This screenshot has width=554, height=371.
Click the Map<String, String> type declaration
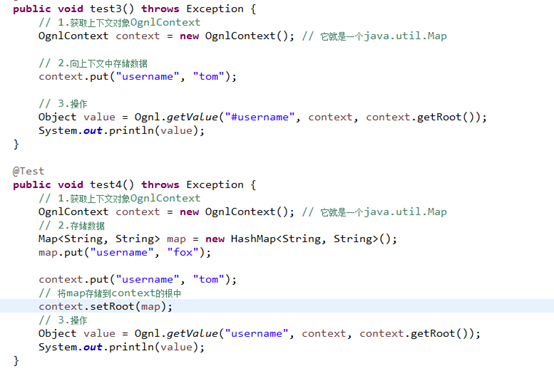click(x=99, y=239)
